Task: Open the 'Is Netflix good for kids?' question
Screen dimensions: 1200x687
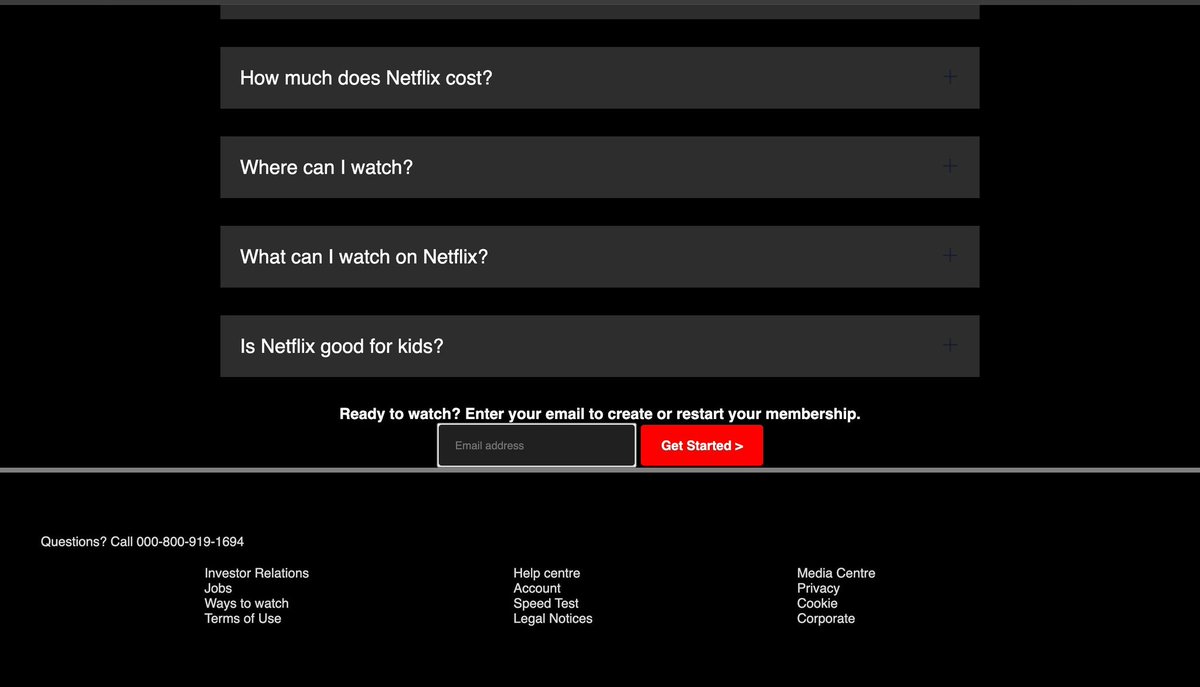Action: pyautogui.click(x=600, y=346)
